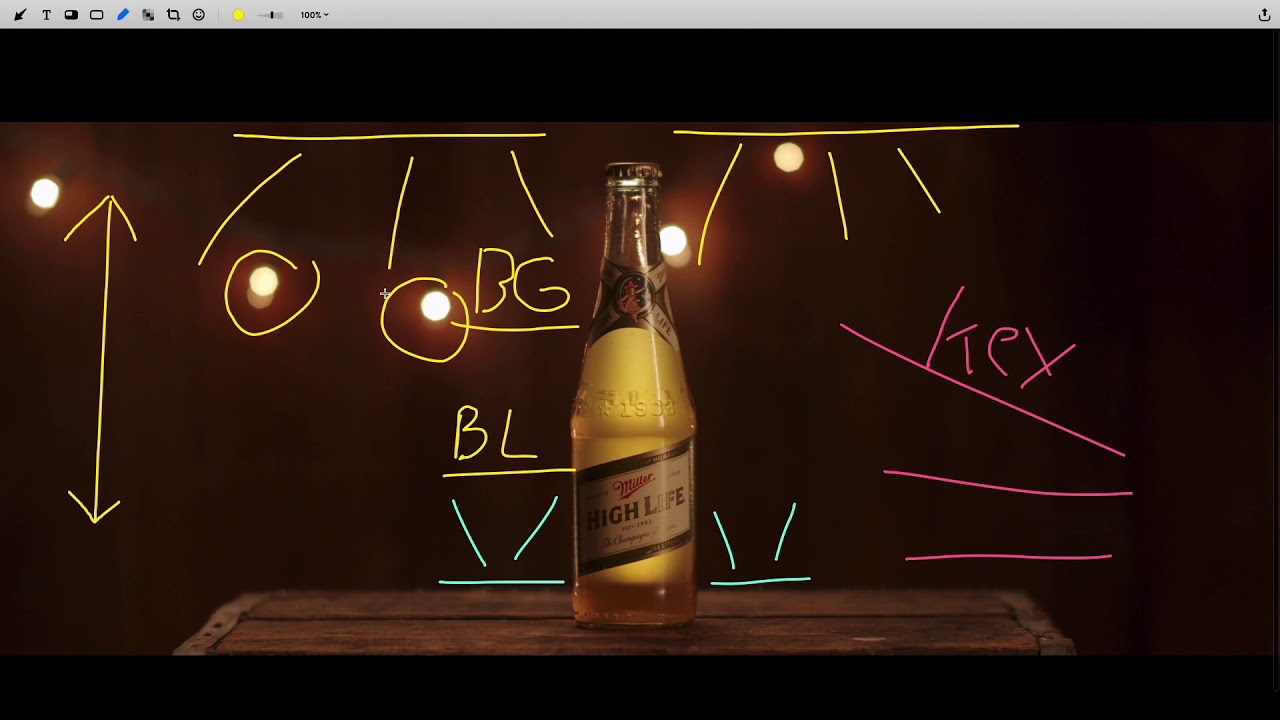Viewport: 1280px width, 720px height.
Task: Open the emoji sticker tool
Action: (199, 15)
